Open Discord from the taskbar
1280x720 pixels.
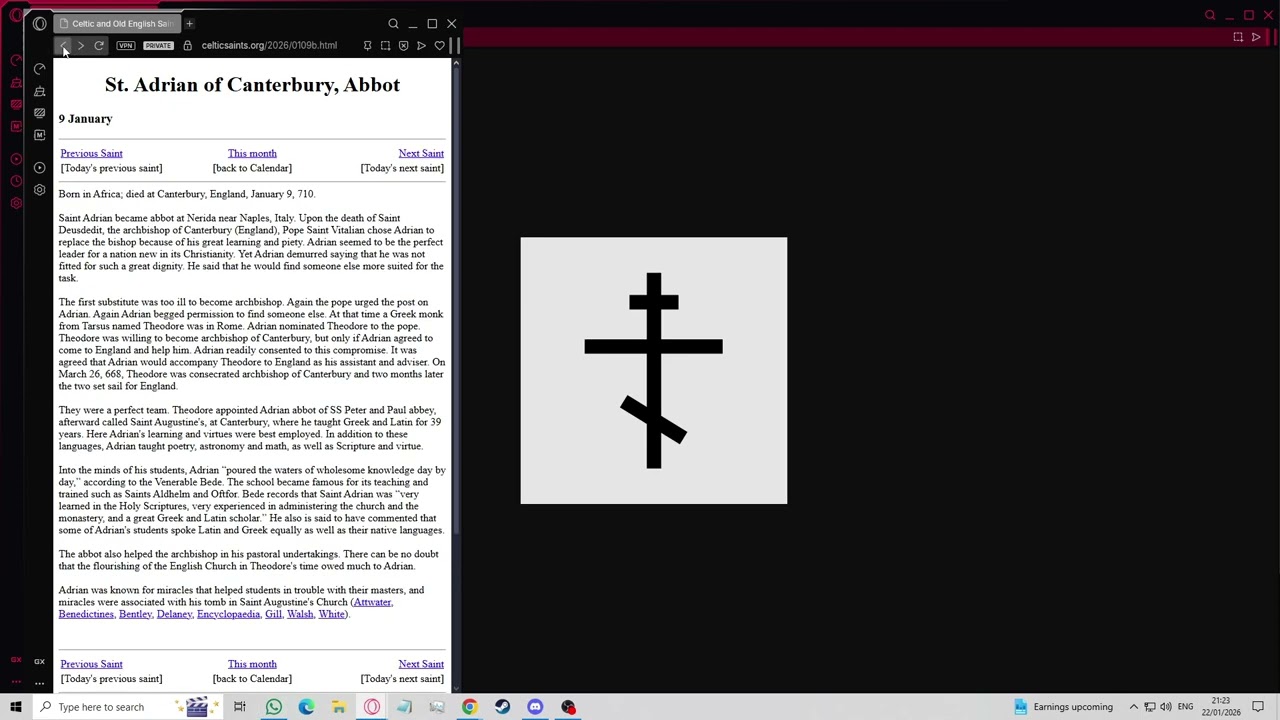(x=535, y=707)
